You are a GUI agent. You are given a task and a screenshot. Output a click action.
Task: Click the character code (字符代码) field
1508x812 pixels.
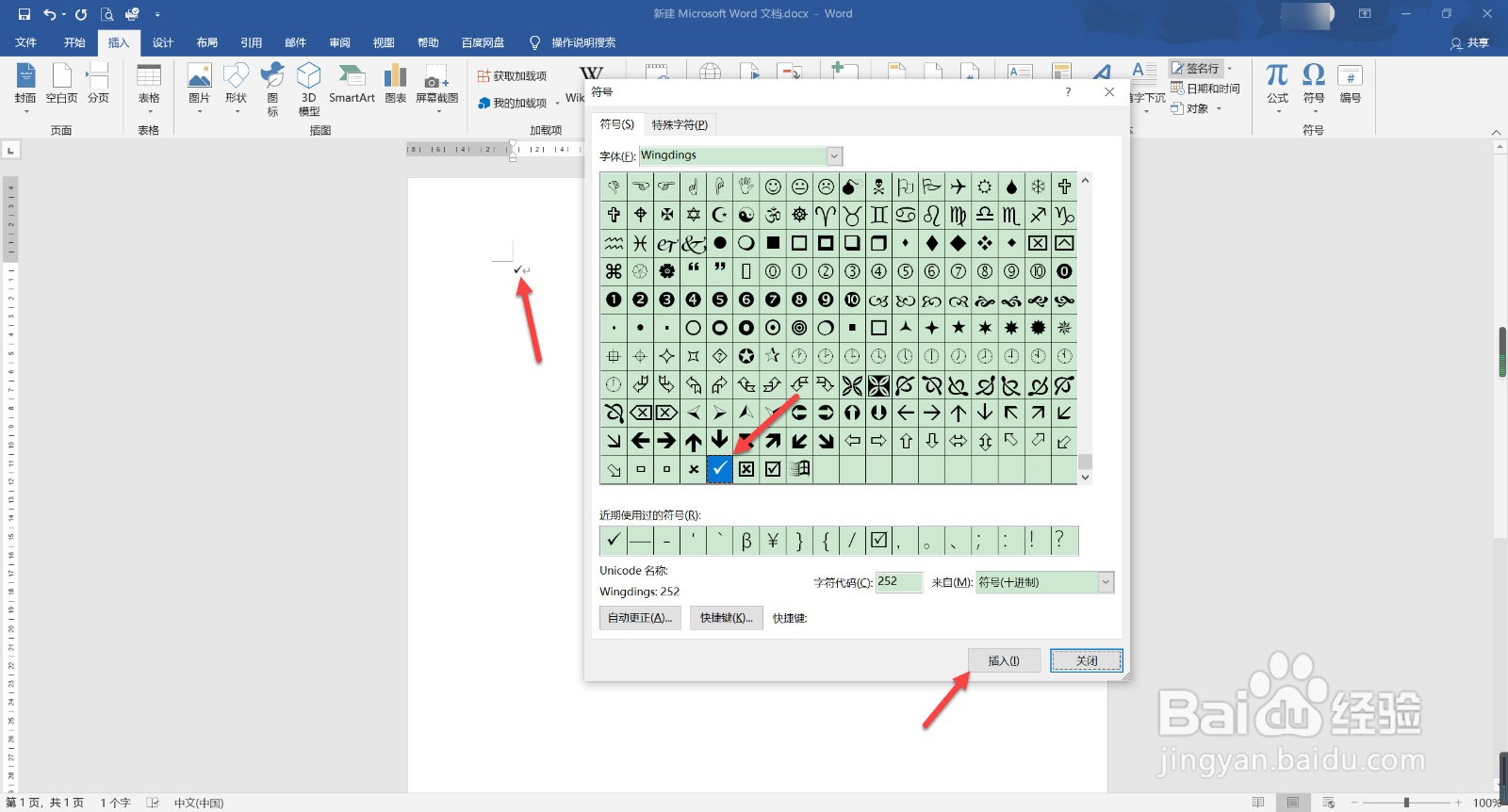pos(899,582)
